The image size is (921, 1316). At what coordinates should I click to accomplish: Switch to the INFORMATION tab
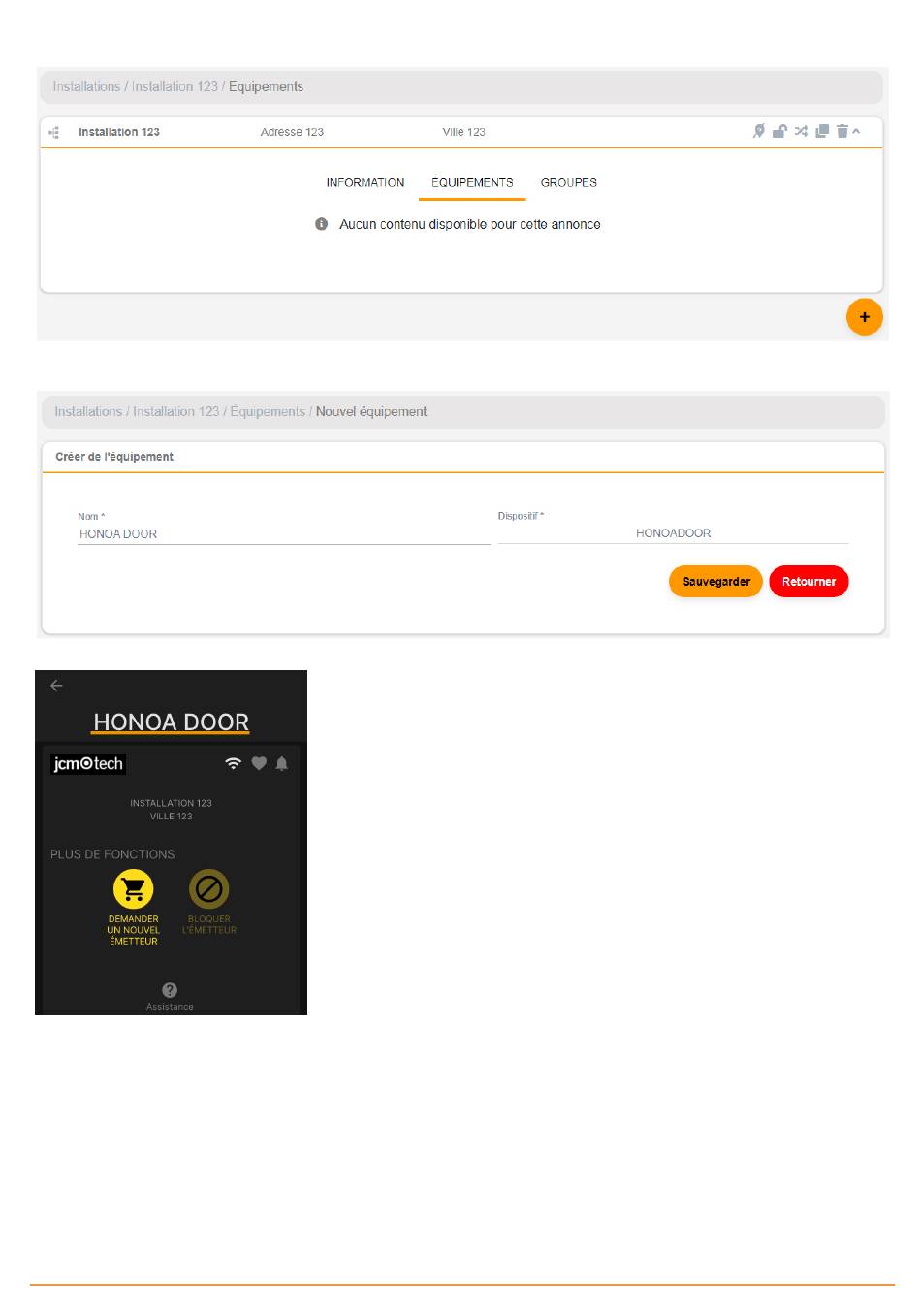[x=365, y=182]
